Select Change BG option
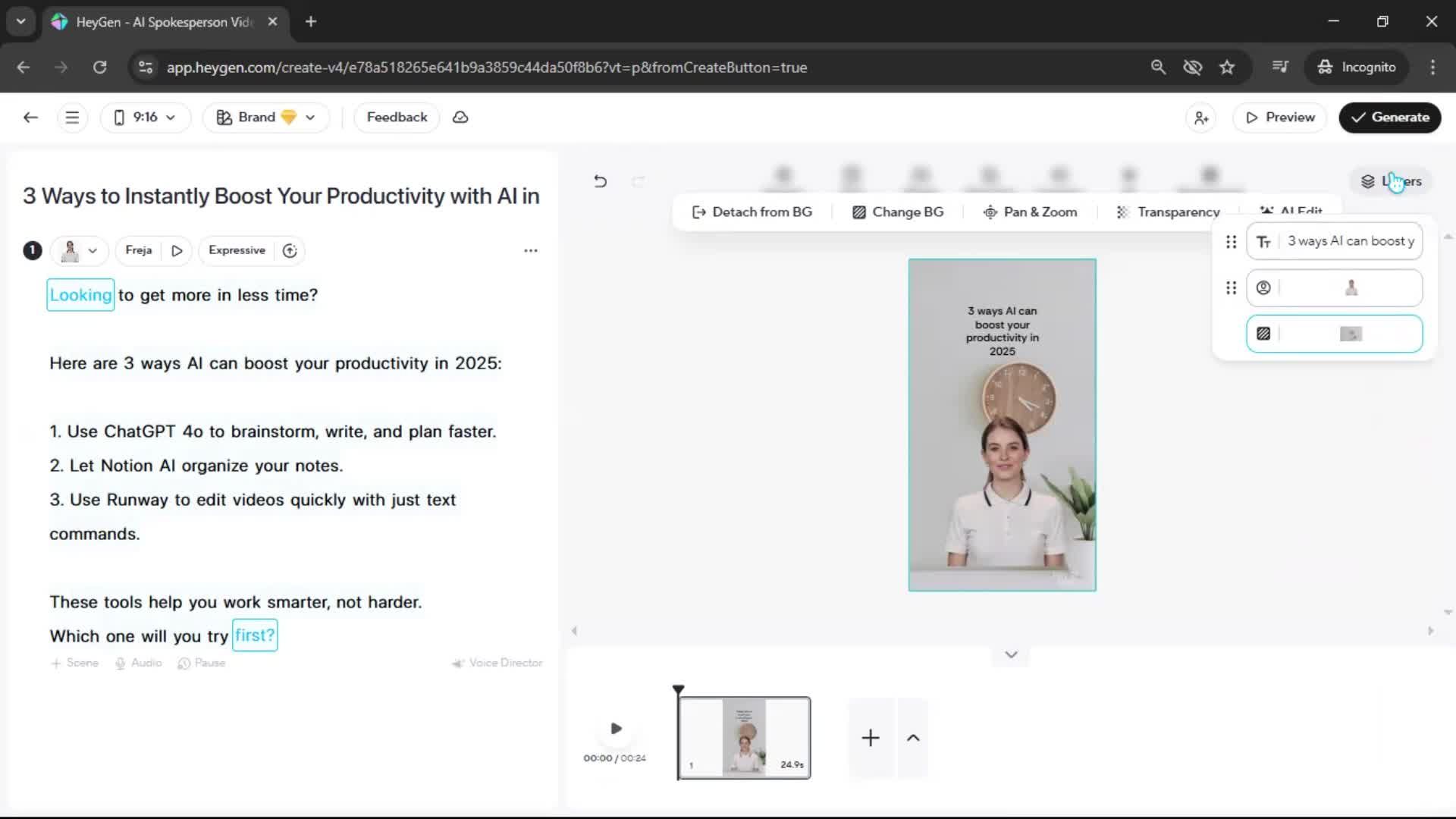Viewport: 1456px width, 819px height. [x=898, y=212]
